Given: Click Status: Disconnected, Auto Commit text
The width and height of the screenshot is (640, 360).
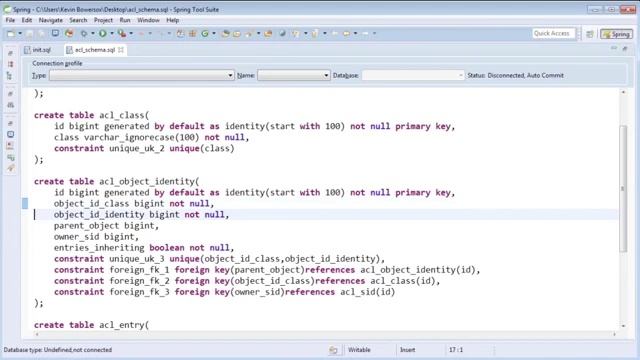Looking at the screenshot, I should click(515, 76).
